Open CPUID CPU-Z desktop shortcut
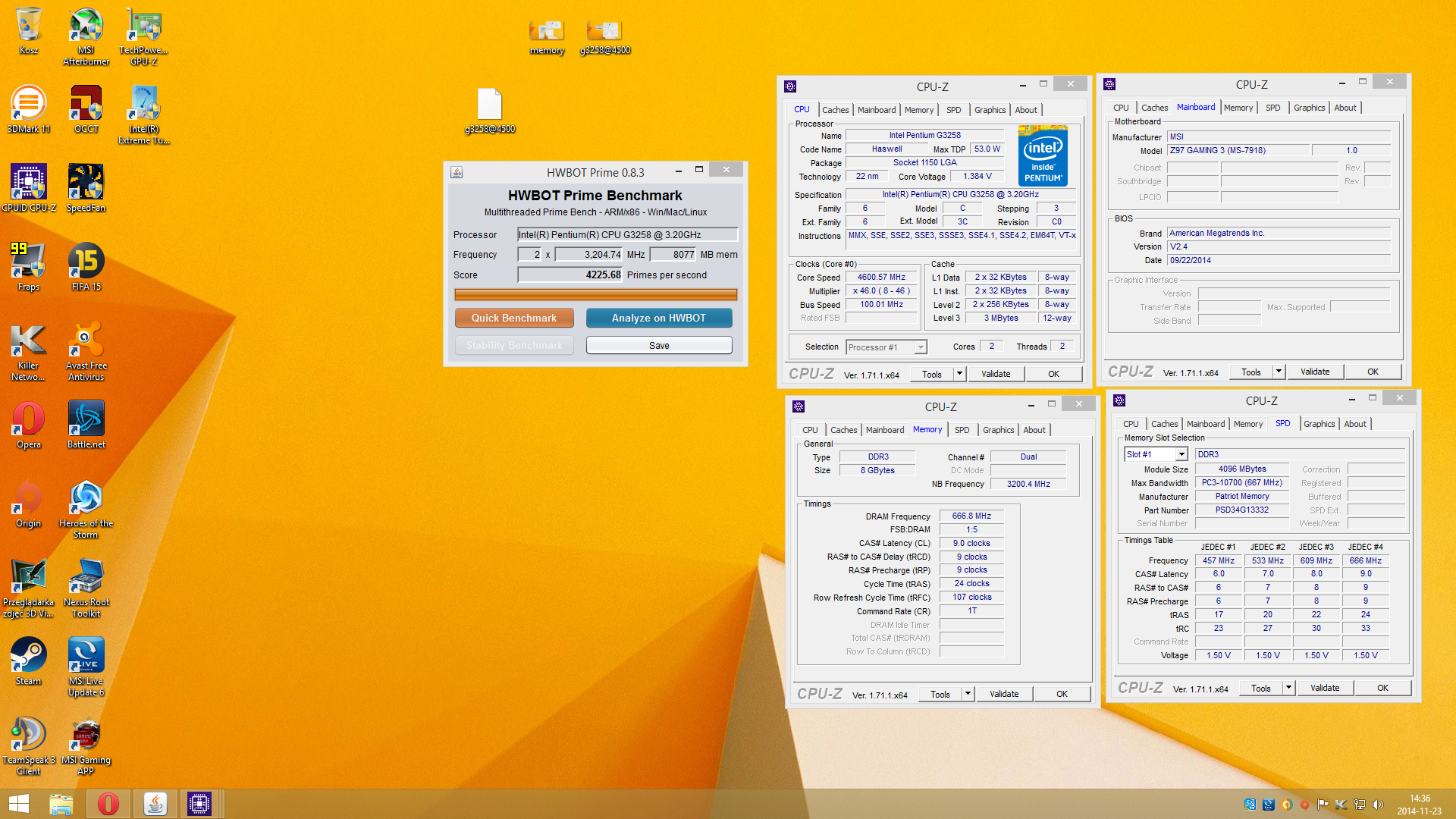This screenshot has width=1456, height=819. coord(29,189)
